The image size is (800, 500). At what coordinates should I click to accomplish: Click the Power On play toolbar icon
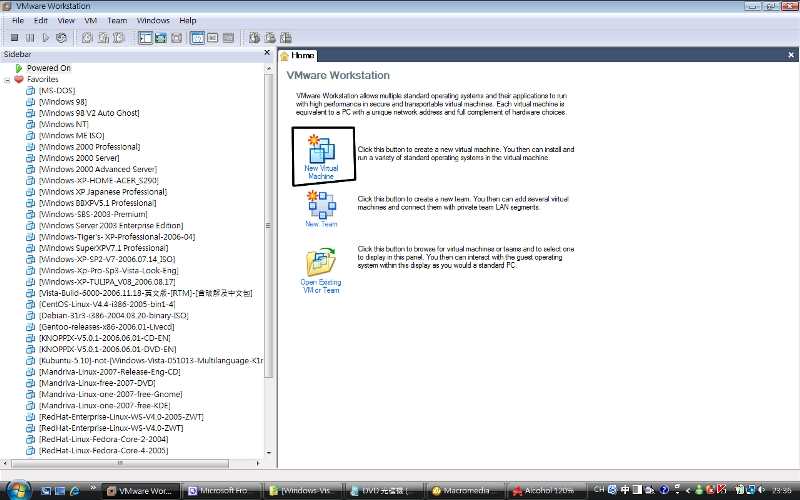pos(46,38)
